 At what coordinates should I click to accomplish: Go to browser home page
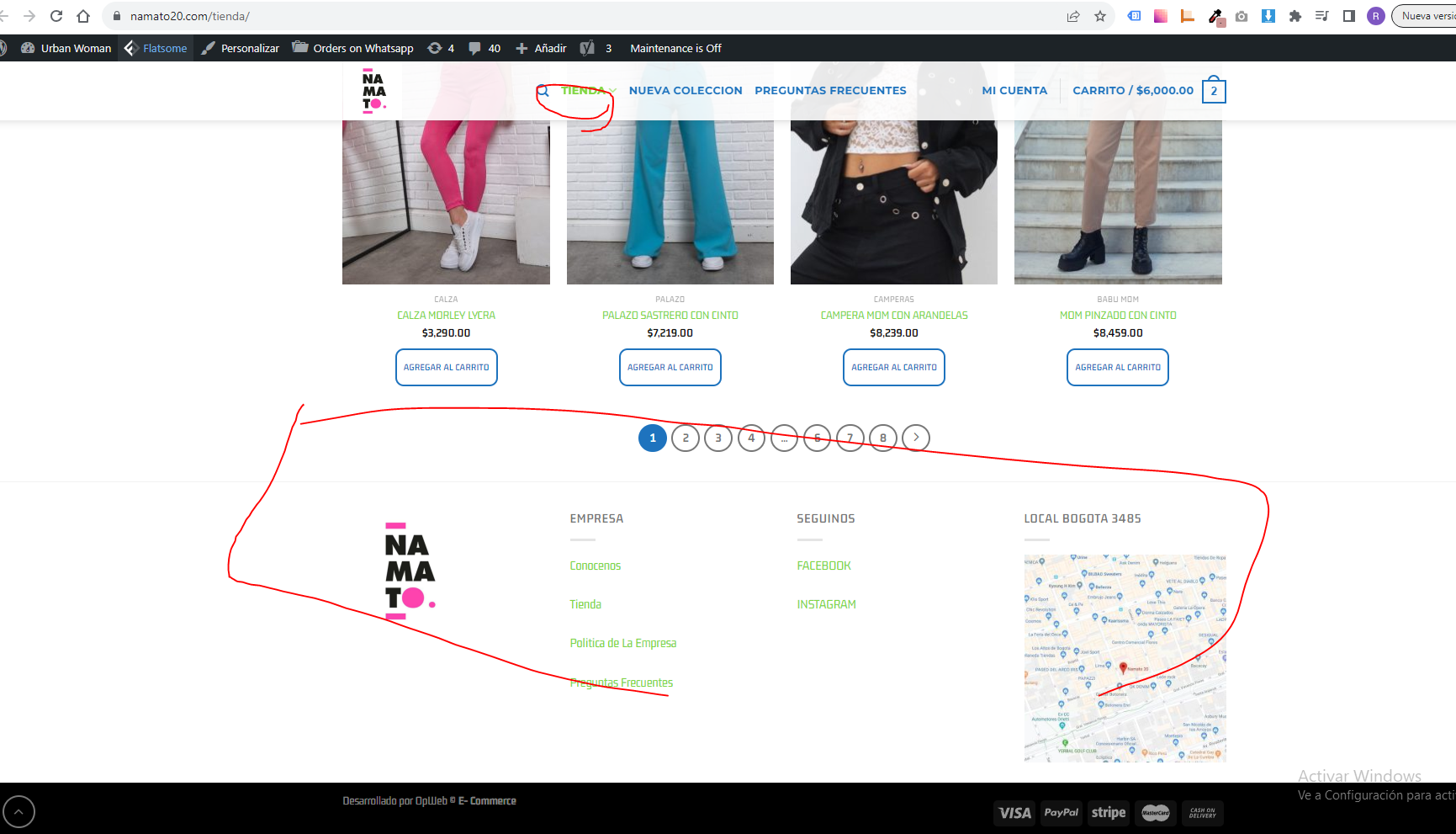(x=83, y=16)
